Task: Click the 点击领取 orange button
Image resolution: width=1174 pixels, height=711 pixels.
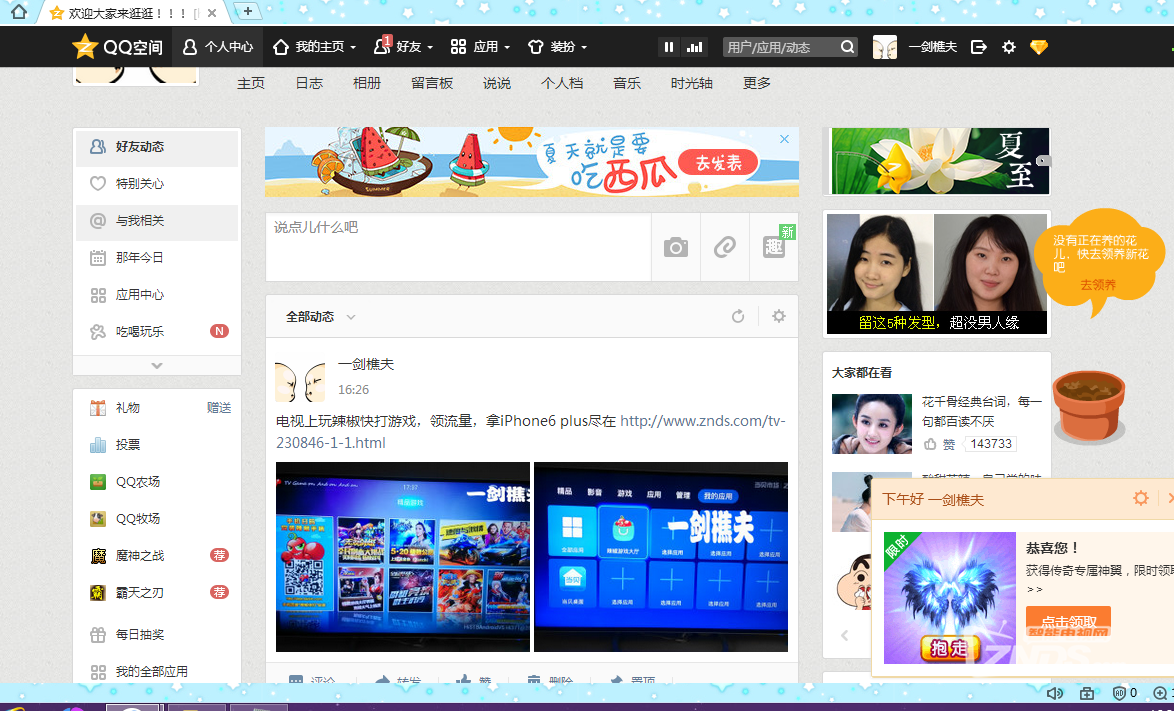Action: 1068,621
